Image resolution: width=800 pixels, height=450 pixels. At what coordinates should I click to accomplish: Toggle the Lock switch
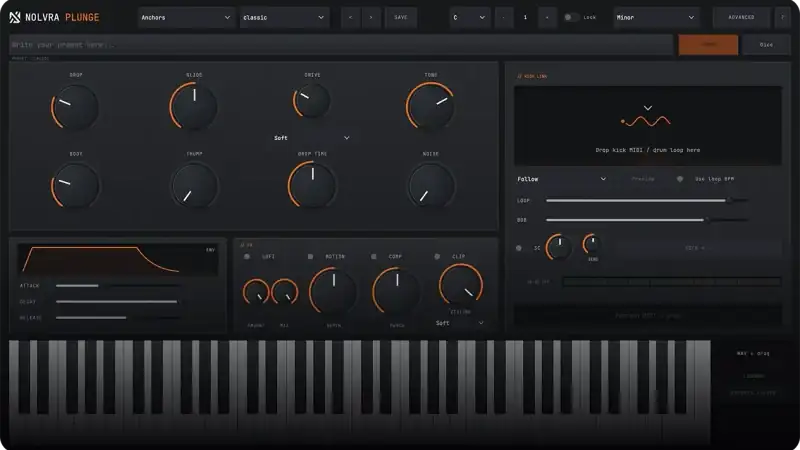[x=571, y=17]
